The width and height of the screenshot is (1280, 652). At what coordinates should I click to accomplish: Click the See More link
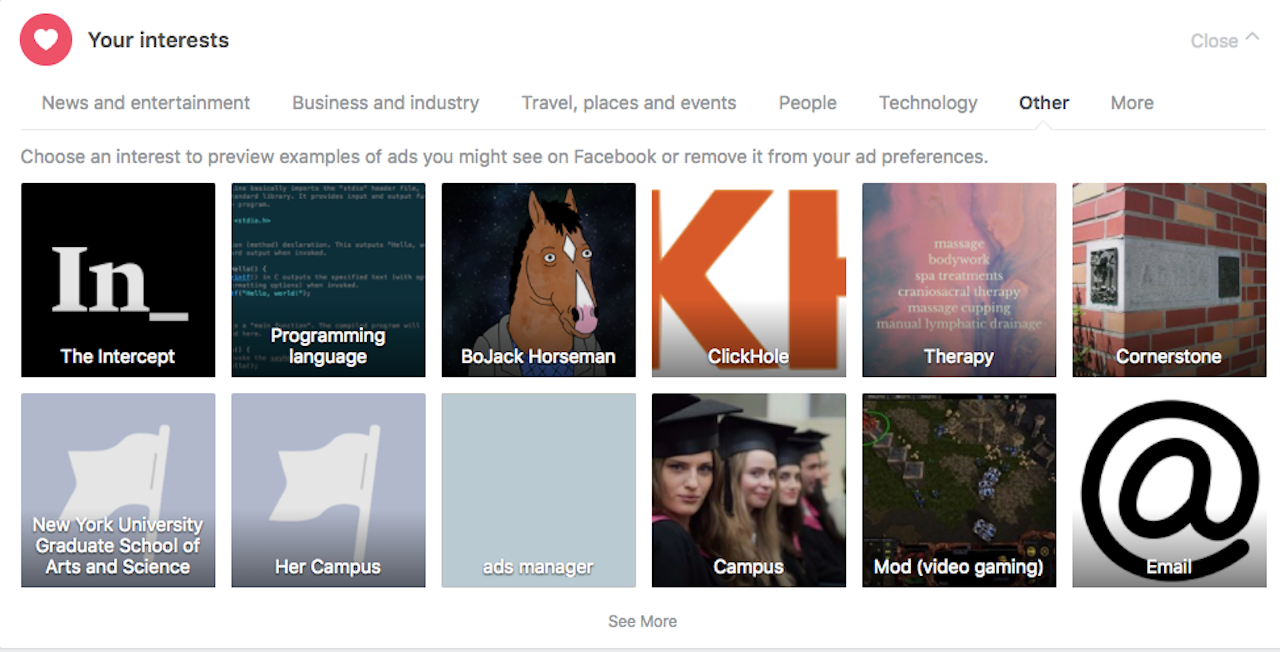click(x=642, y=621)
